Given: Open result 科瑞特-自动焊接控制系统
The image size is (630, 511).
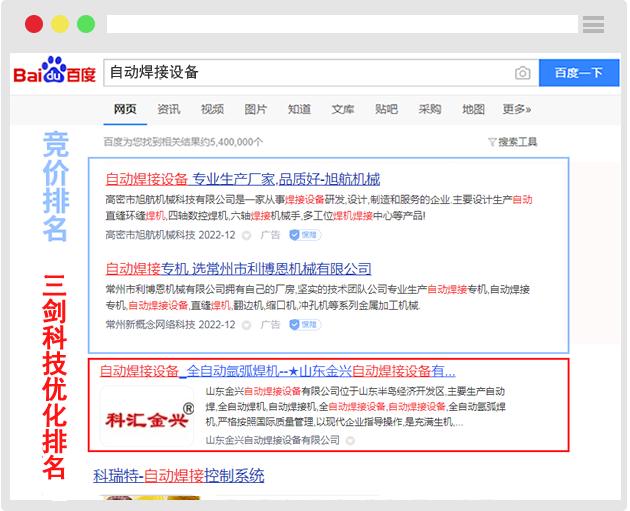Looking at the screenshot, I should coord(179,476).
